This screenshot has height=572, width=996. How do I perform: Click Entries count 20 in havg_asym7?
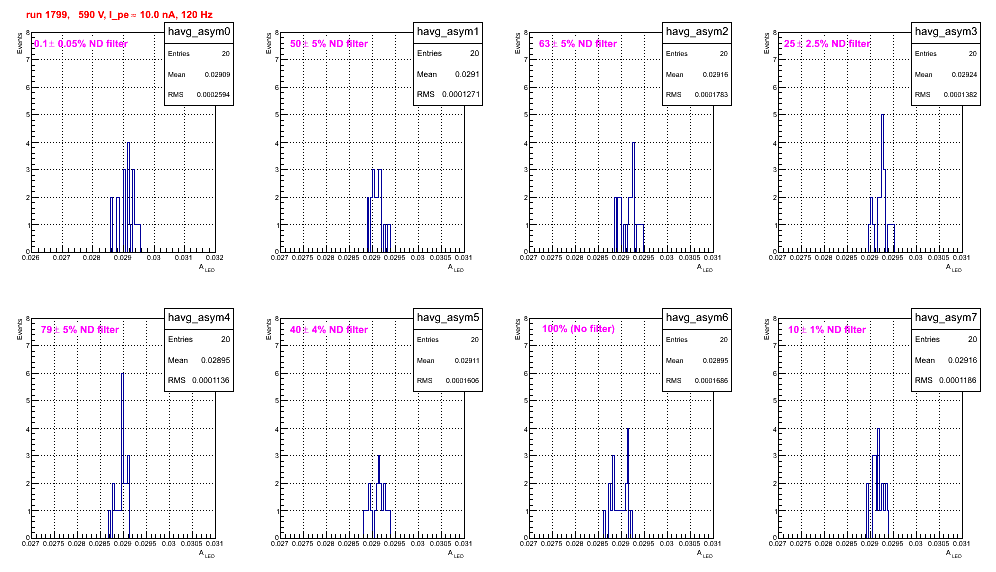[x=972, y=339]
